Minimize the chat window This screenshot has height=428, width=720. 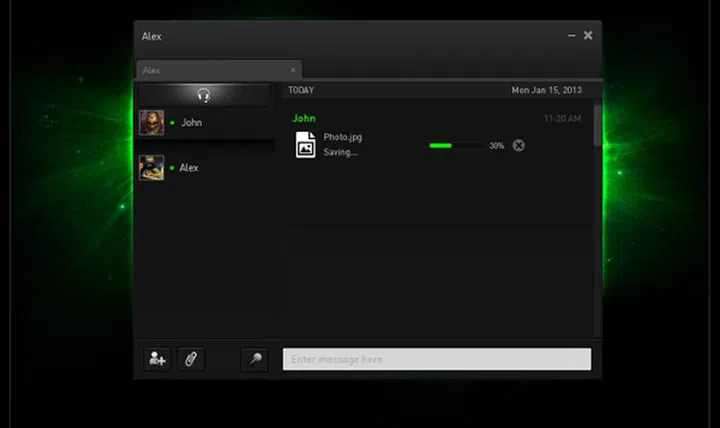pyautogui.click(x=572, y=36)
